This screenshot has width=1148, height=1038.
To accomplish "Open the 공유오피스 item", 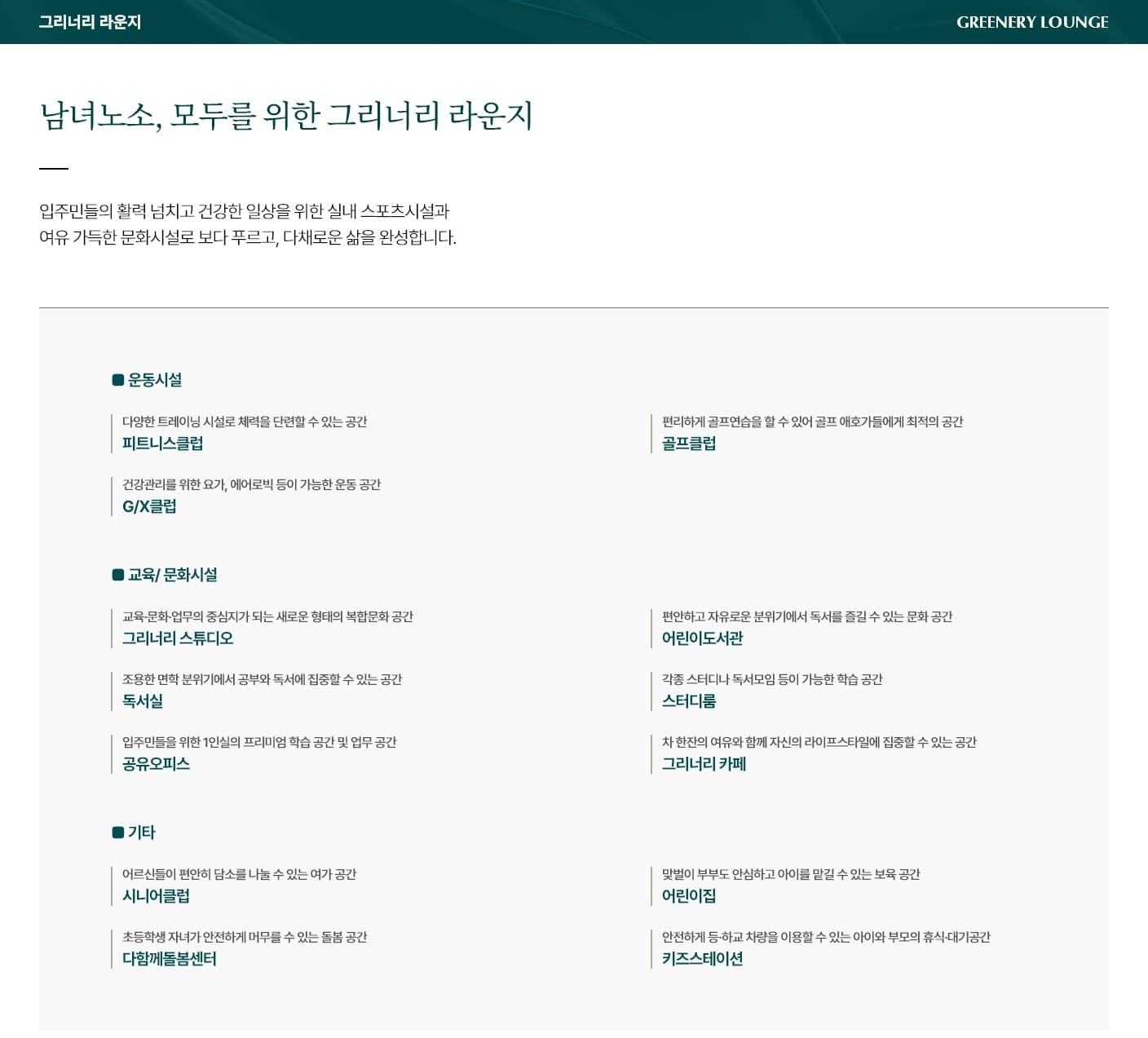I will point(156,764).
